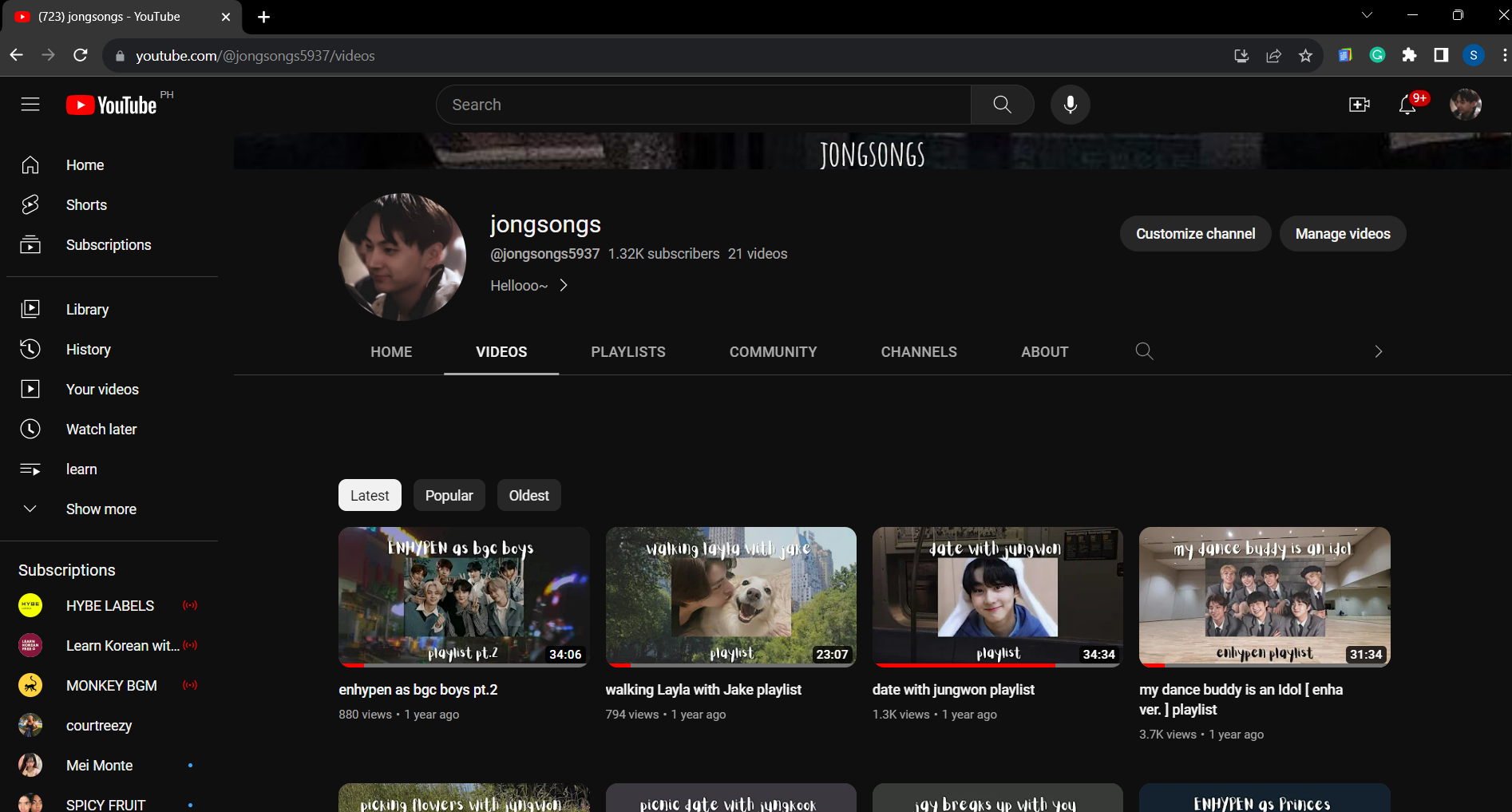This screenshot has width=1512, height=812.
Task: Click video title 'date with jungwon playlist'
Action: (953, 690)
